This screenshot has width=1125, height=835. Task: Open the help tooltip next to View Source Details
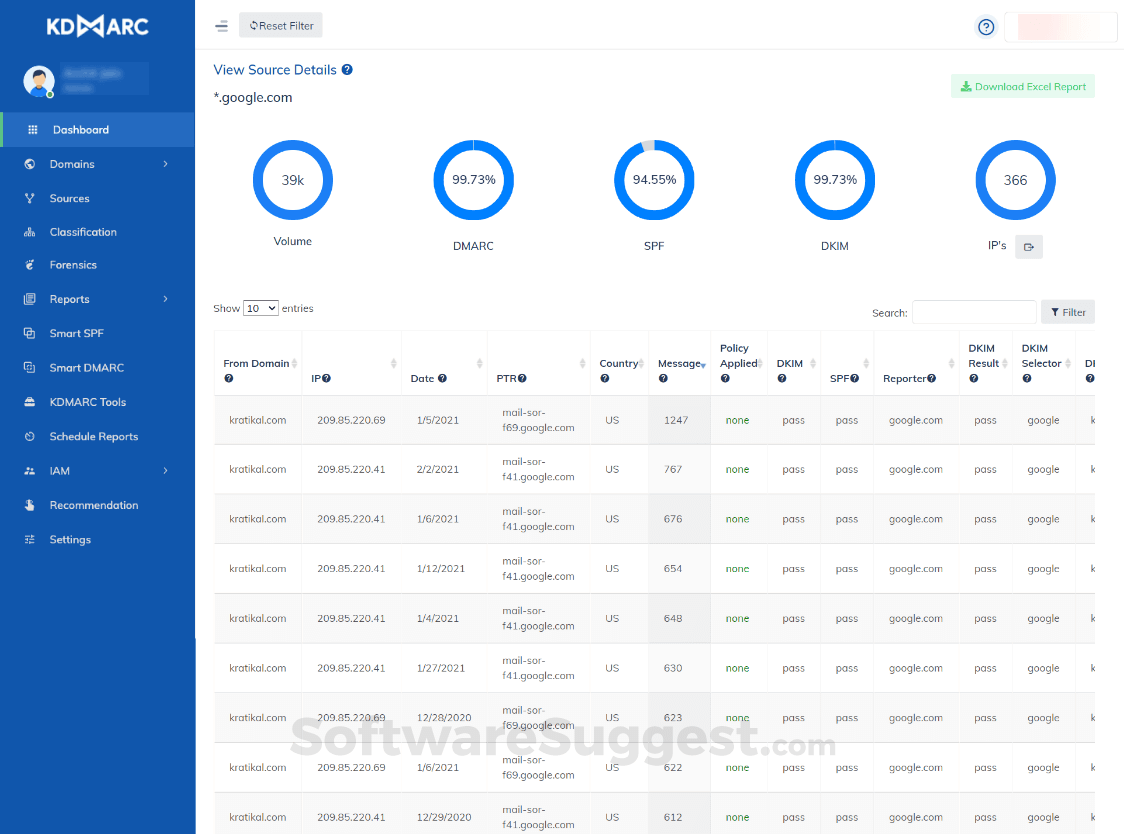(x=348, y=68)
